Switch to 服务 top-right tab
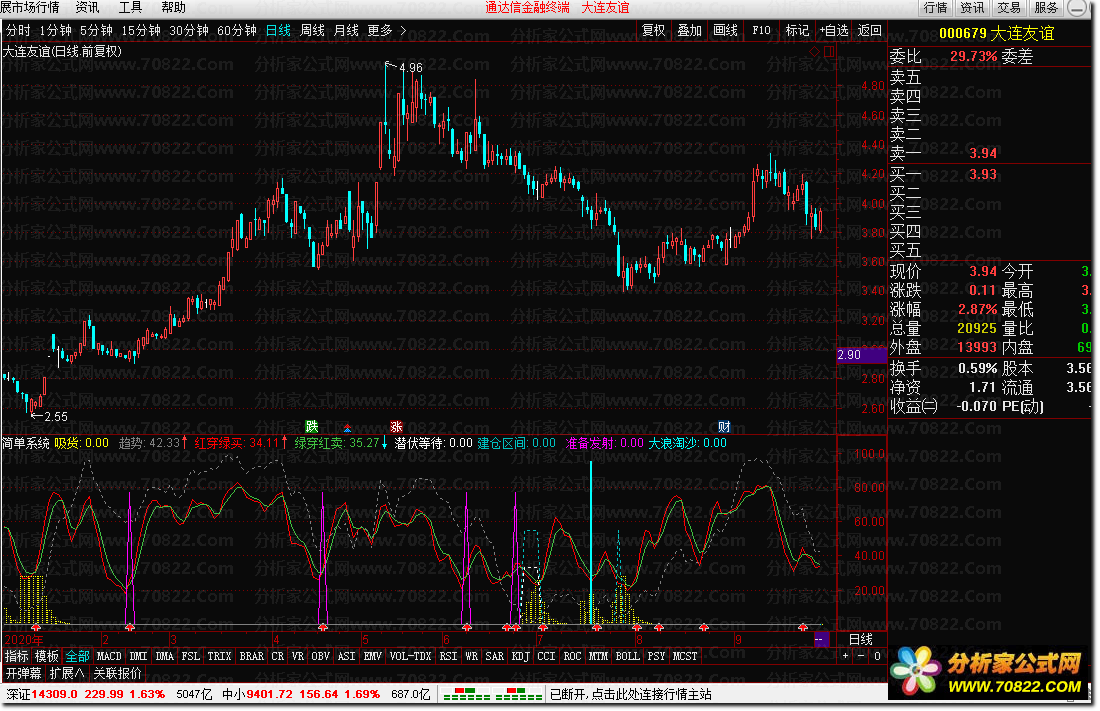 1045,8
